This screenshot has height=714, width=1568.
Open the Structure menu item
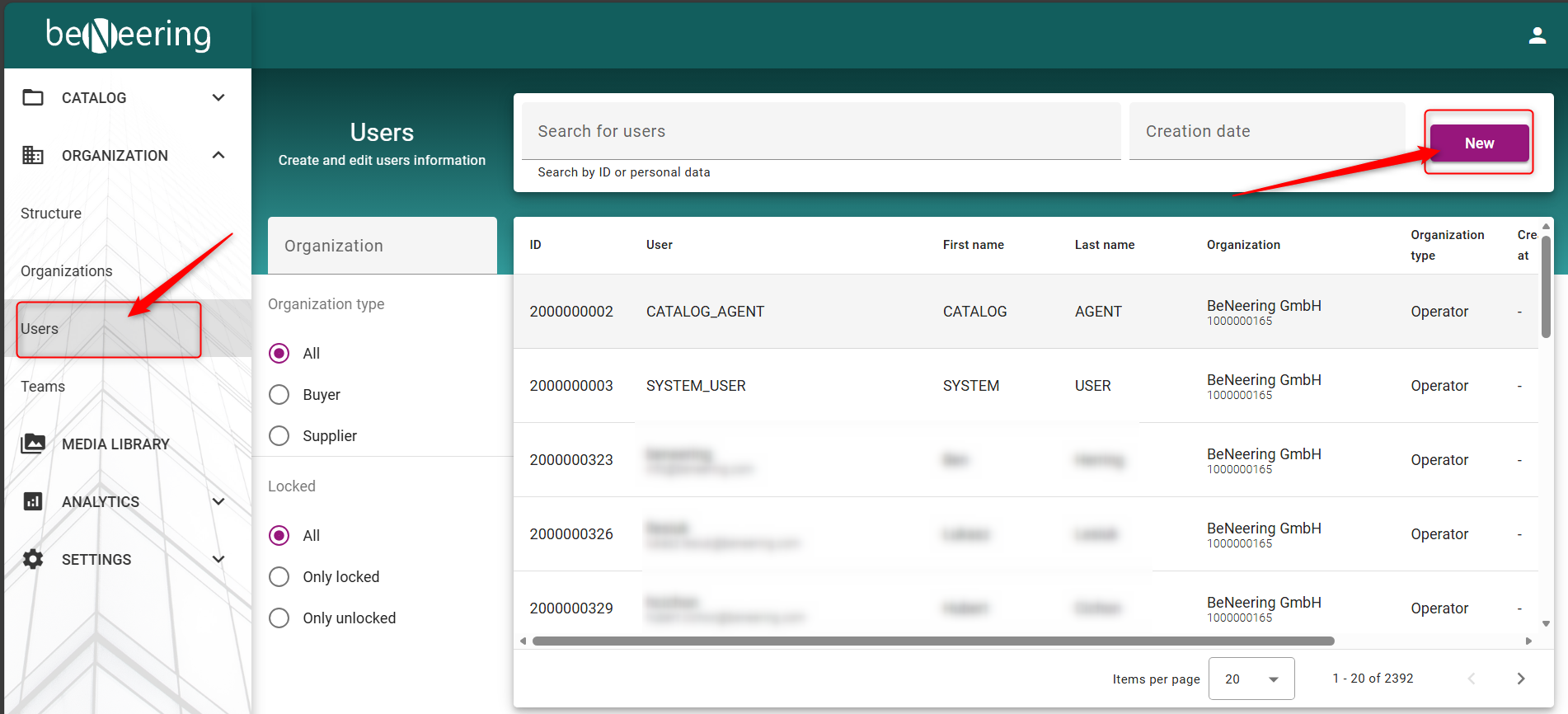coord(51,213)
